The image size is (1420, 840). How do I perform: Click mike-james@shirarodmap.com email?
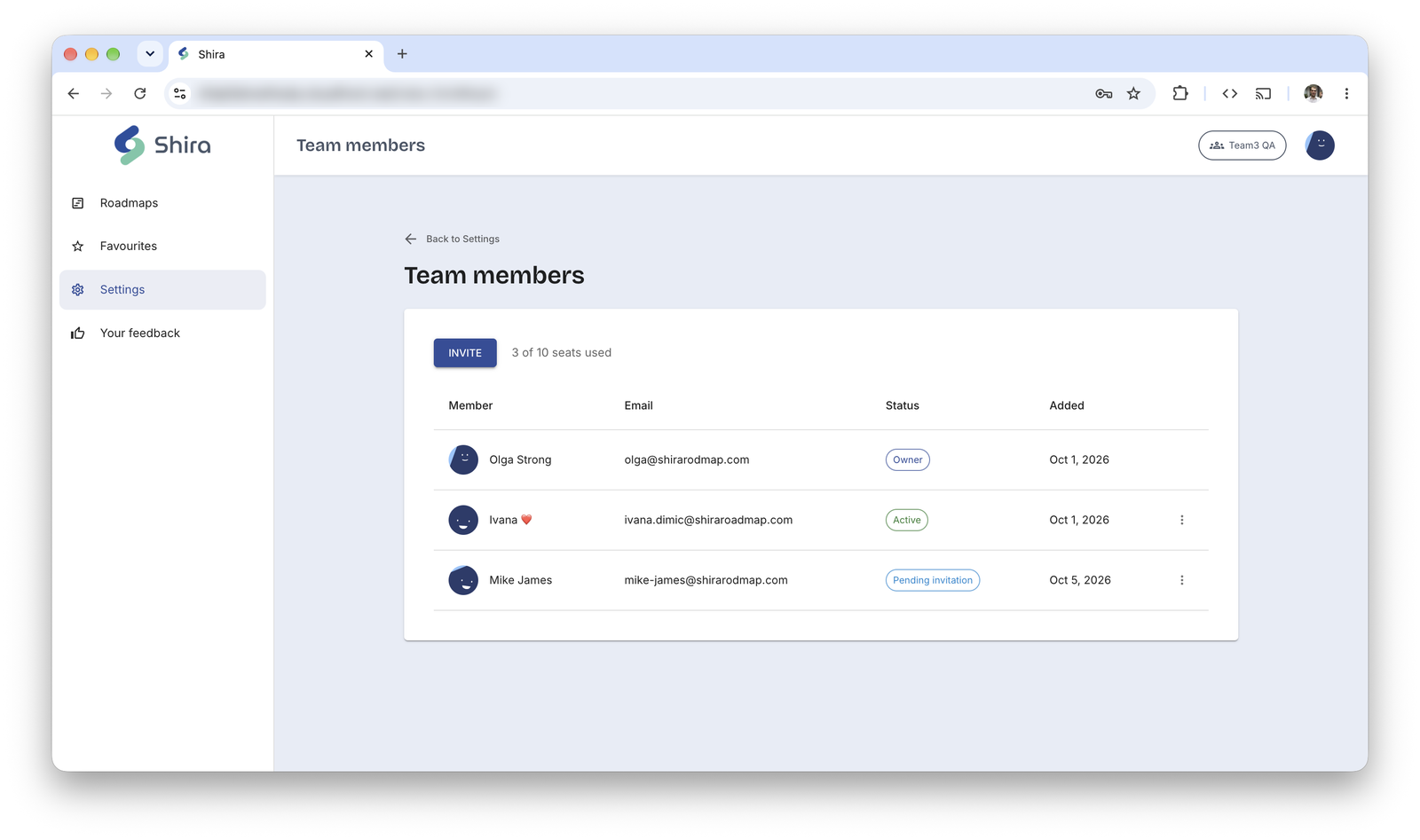tap(706, 581)
